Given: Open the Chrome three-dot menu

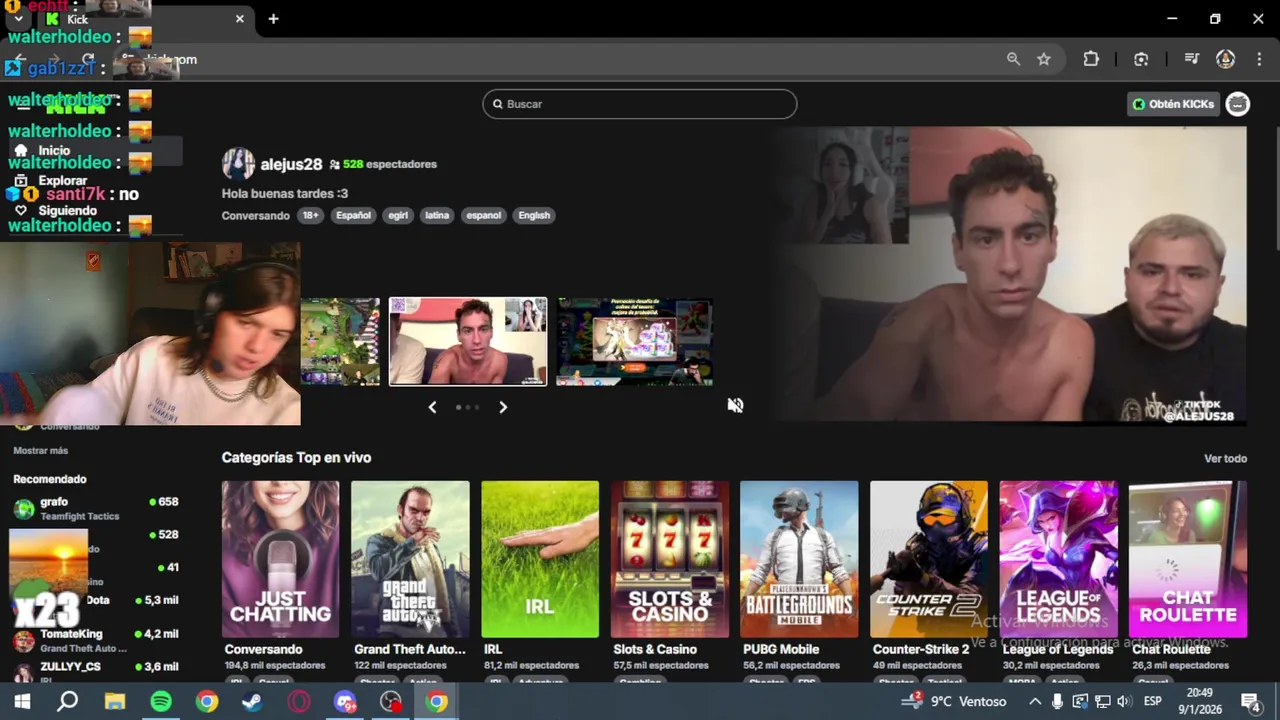Looking at the screenshot, I should [1258, 59].
